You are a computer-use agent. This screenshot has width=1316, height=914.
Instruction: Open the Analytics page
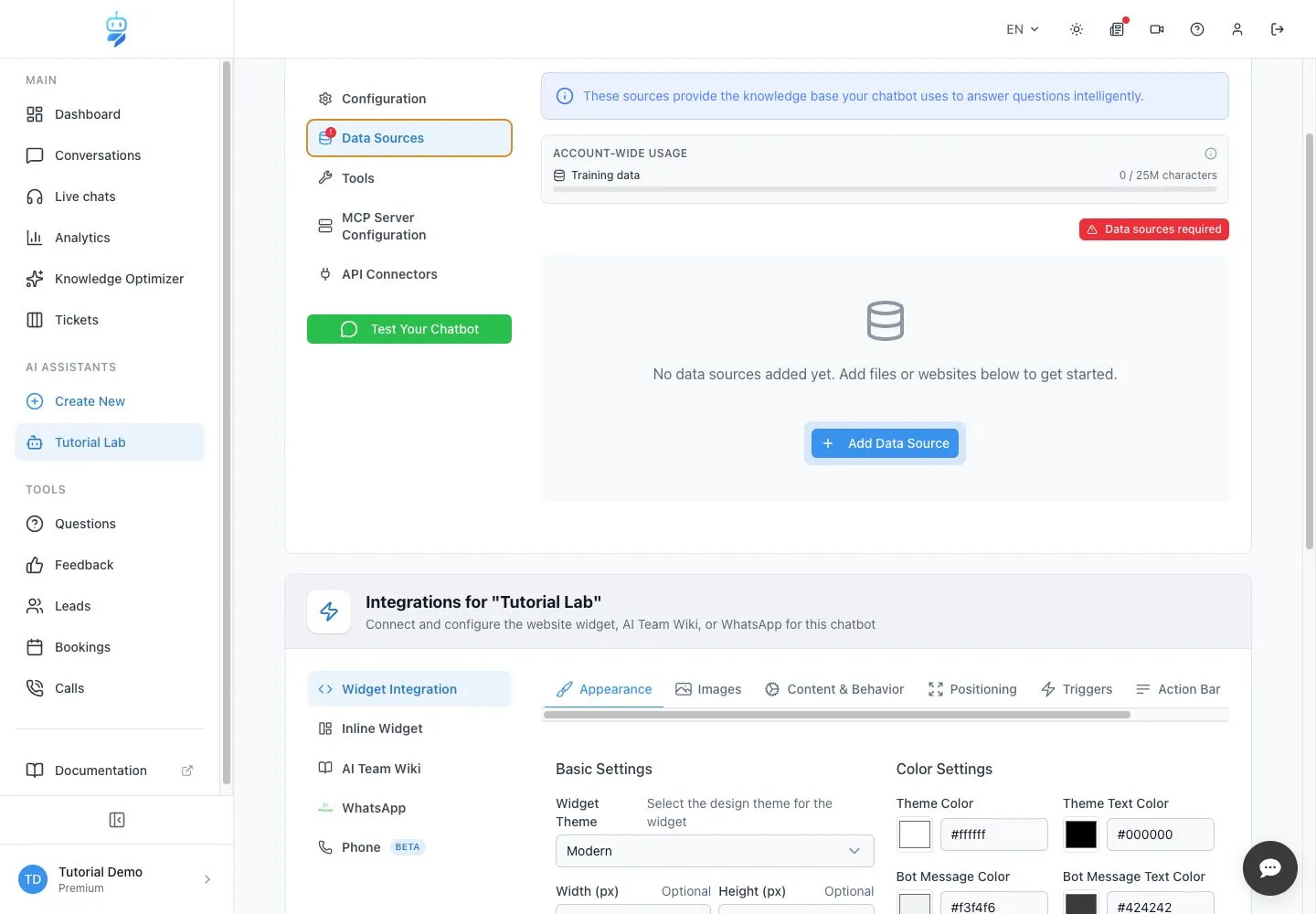110,238
